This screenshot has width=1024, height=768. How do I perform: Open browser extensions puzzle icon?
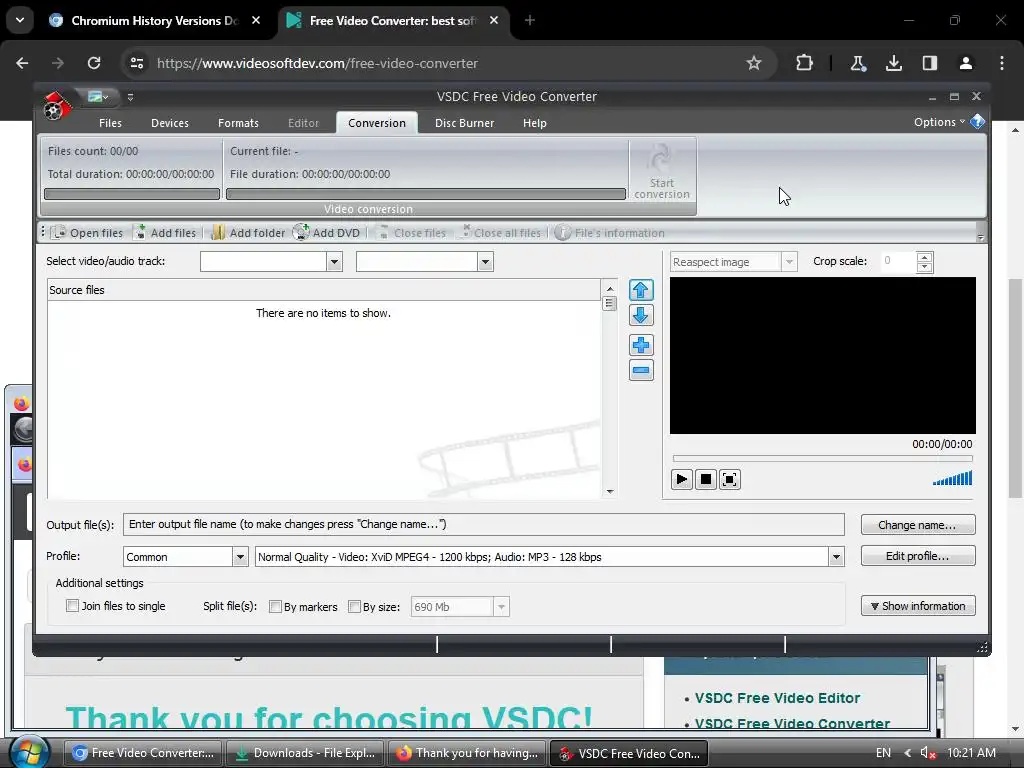tap(805, 63)
